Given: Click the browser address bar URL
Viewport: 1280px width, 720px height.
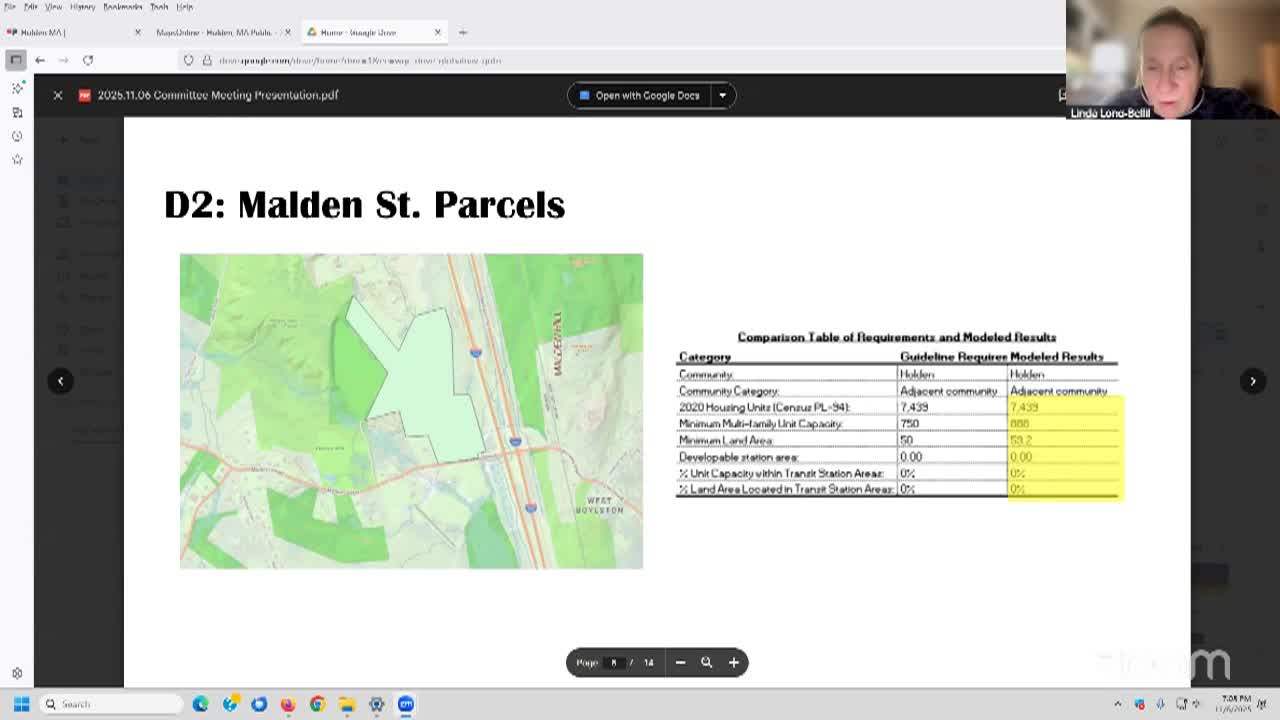Looking at the screenshot, I should coord(360,60).
